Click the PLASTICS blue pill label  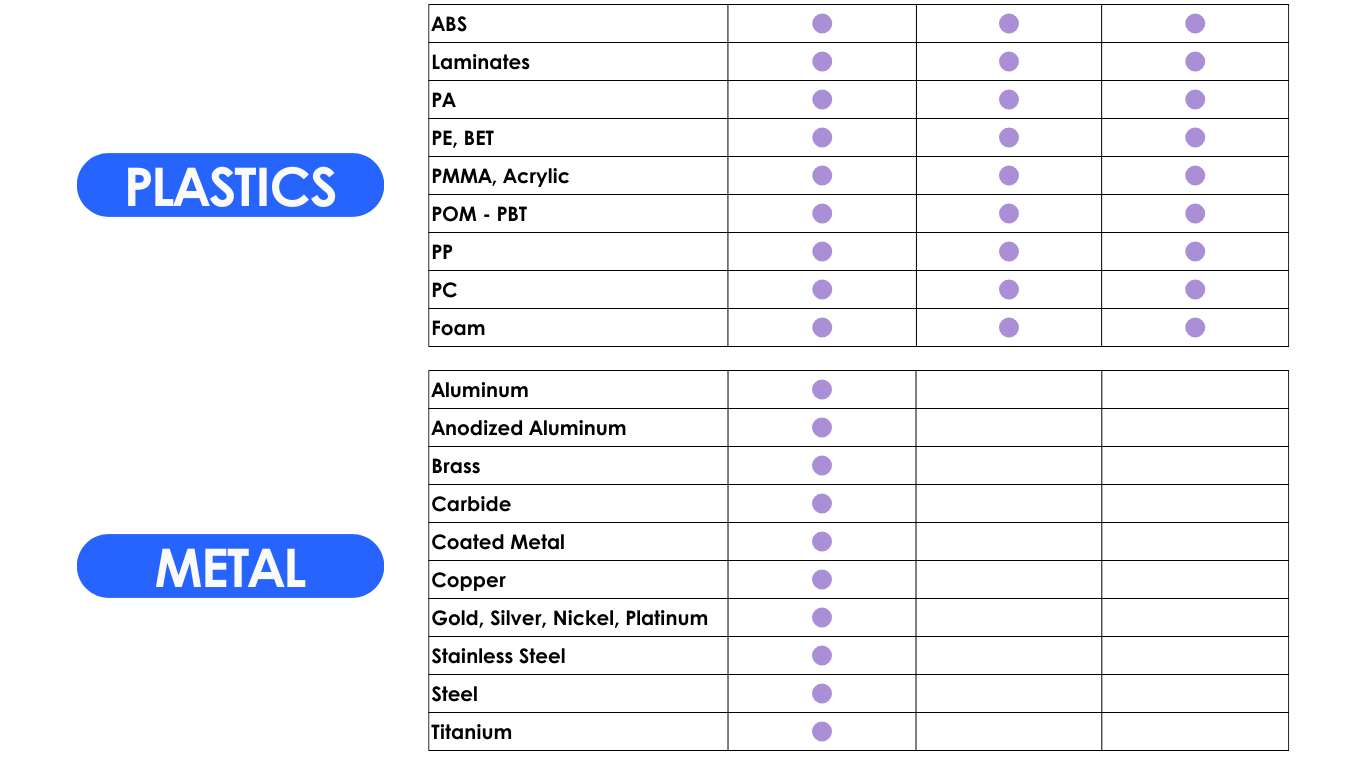230,185
